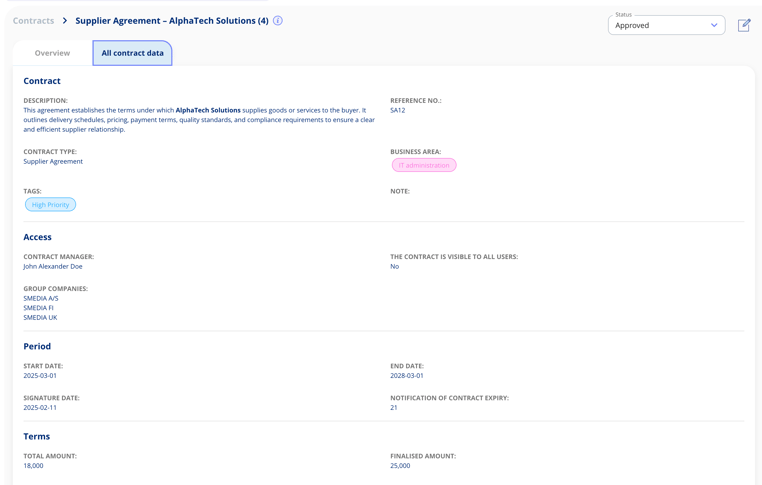Click the end date 2028-03-01
This screenshot has height=485, width=762.
pos(407,376)
